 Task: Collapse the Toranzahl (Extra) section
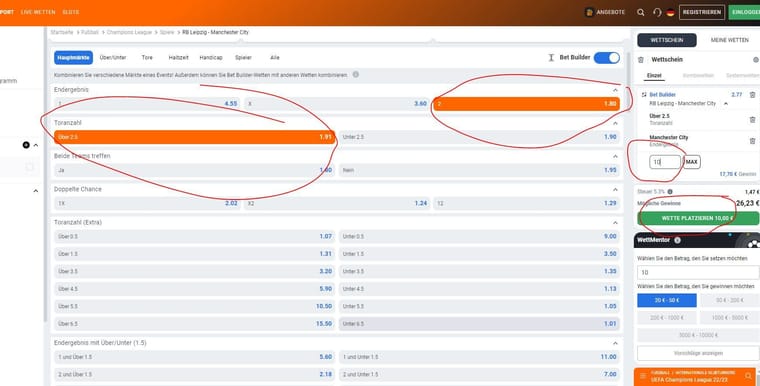[x=615, y=223]
